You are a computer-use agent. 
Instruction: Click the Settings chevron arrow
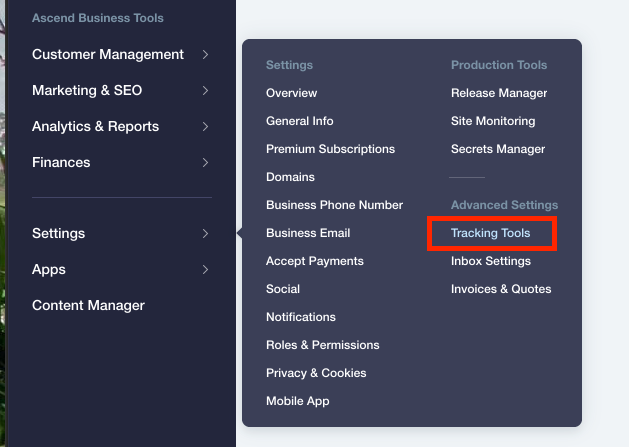click(205, 234)
